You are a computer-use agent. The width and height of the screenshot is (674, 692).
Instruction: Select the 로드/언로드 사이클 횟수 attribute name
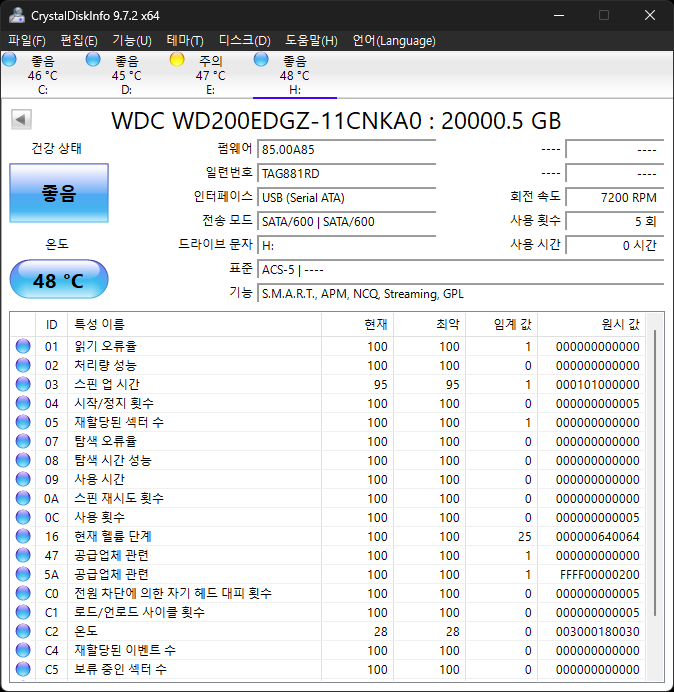139,613
